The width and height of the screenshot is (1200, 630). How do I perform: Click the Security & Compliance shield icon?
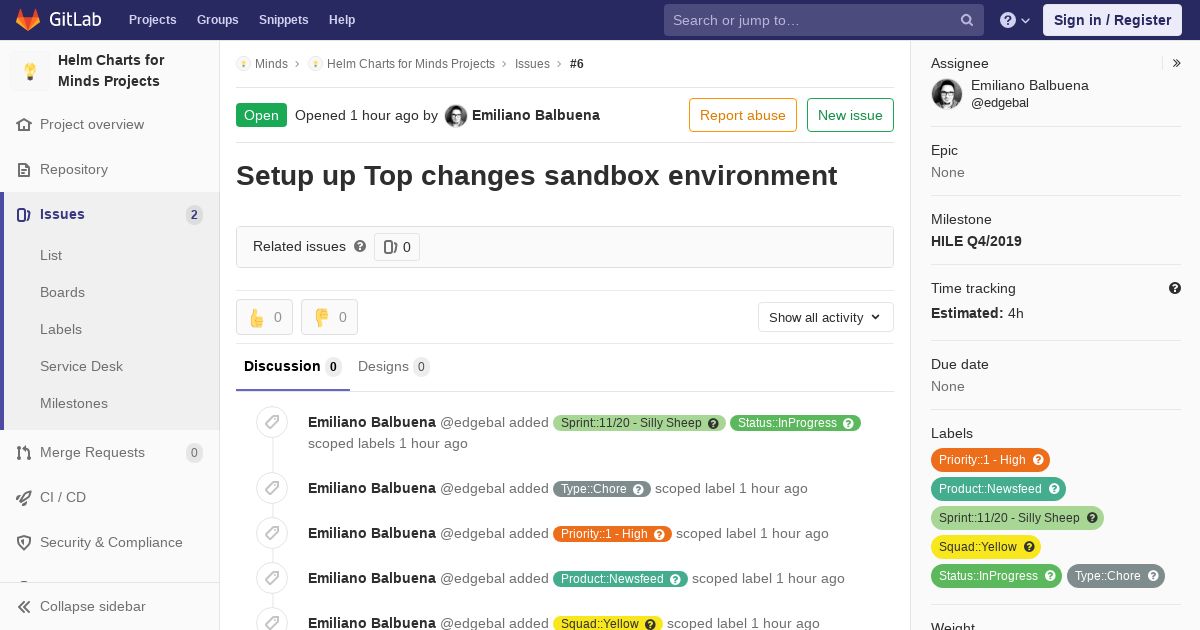coord(24,543)
